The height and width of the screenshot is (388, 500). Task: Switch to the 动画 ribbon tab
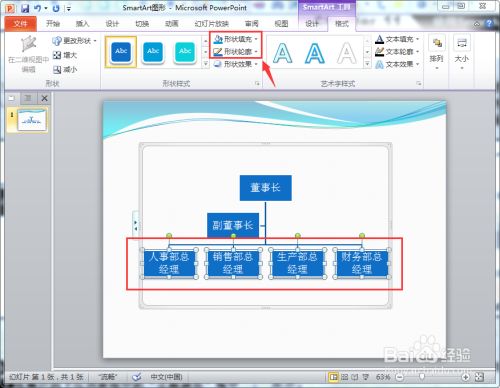(172, 23)
